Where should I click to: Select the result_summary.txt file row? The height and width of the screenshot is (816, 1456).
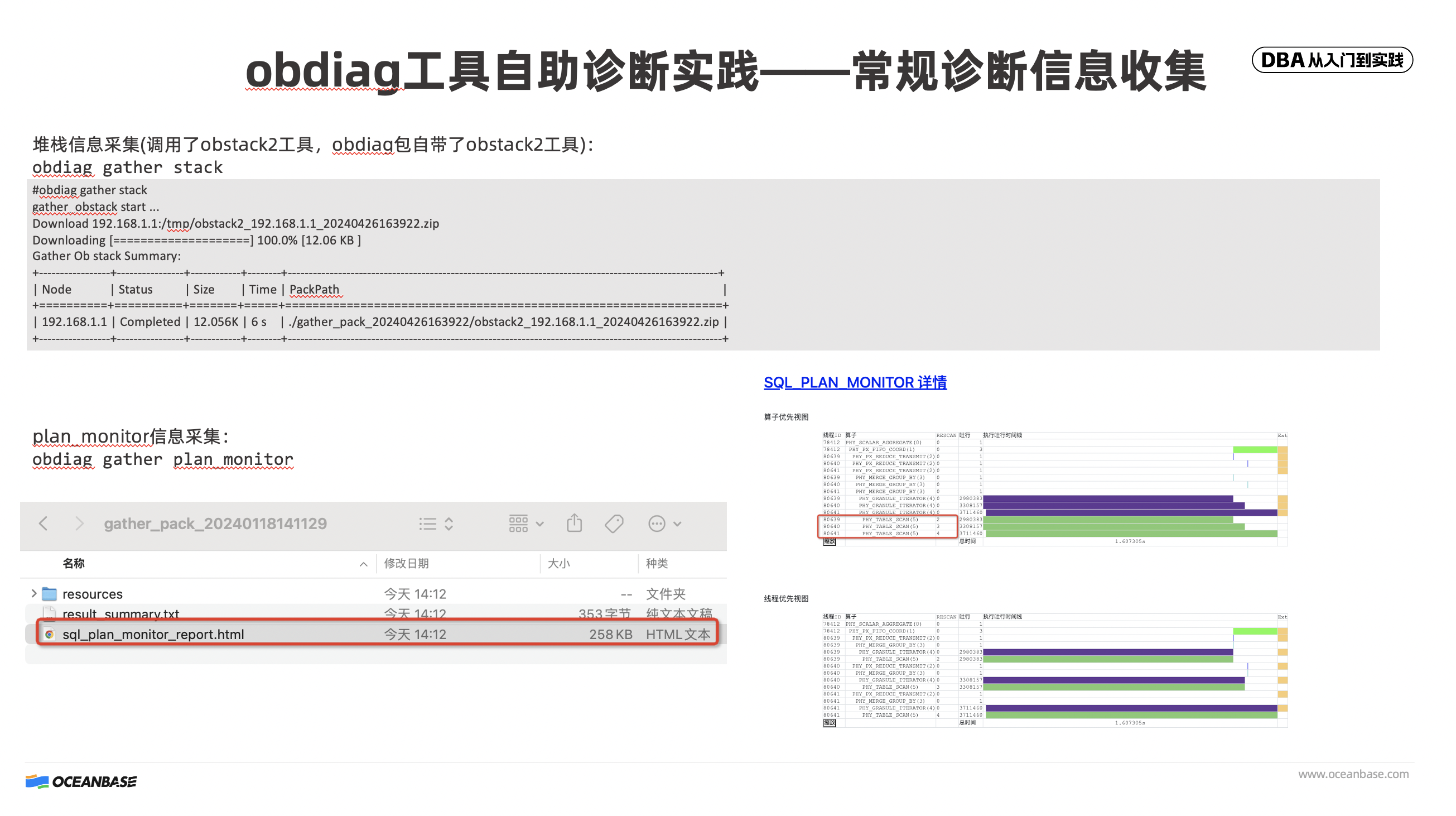click(120, 613)
